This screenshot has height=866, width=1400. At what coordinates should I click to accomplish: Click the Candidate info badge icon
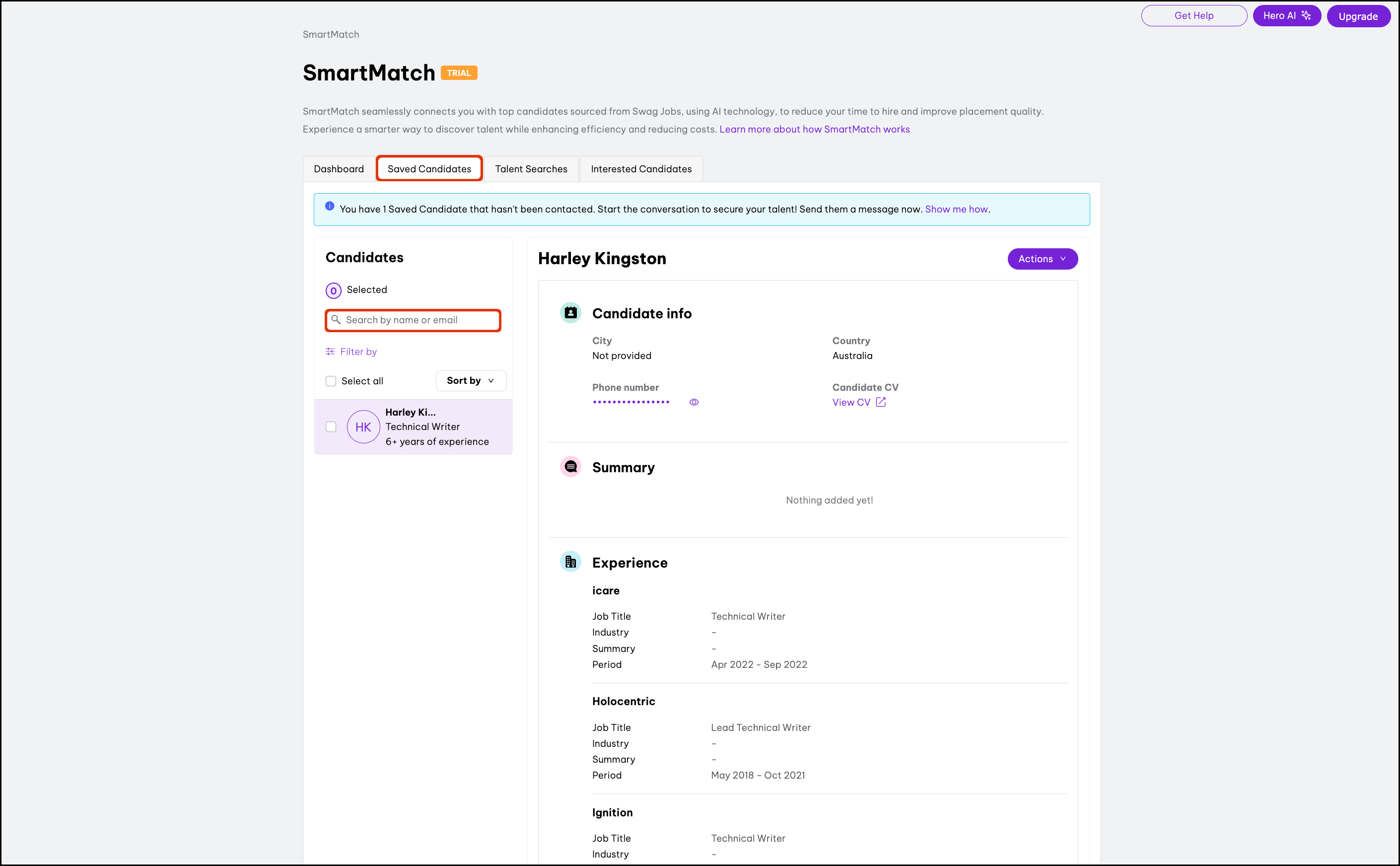point(570,313)
